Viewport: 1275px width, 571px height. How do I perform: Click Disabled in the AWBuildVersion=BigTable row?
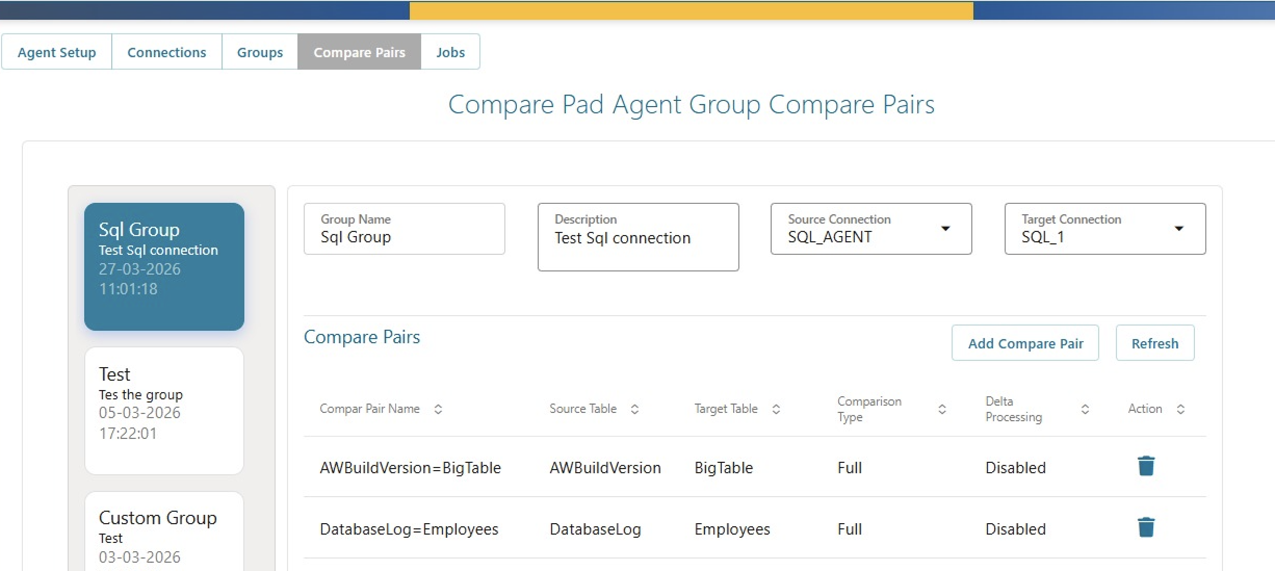coord(1016,468)
